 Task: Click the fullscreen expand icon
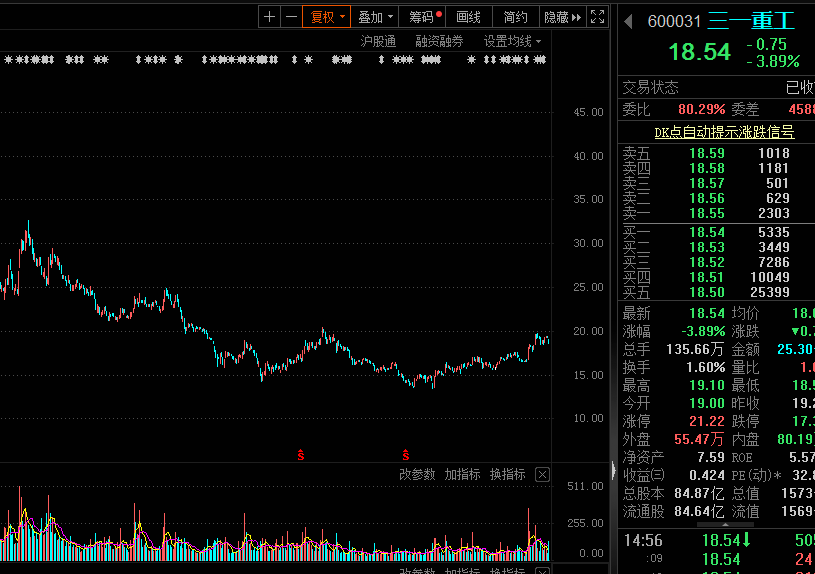(597, 17)
